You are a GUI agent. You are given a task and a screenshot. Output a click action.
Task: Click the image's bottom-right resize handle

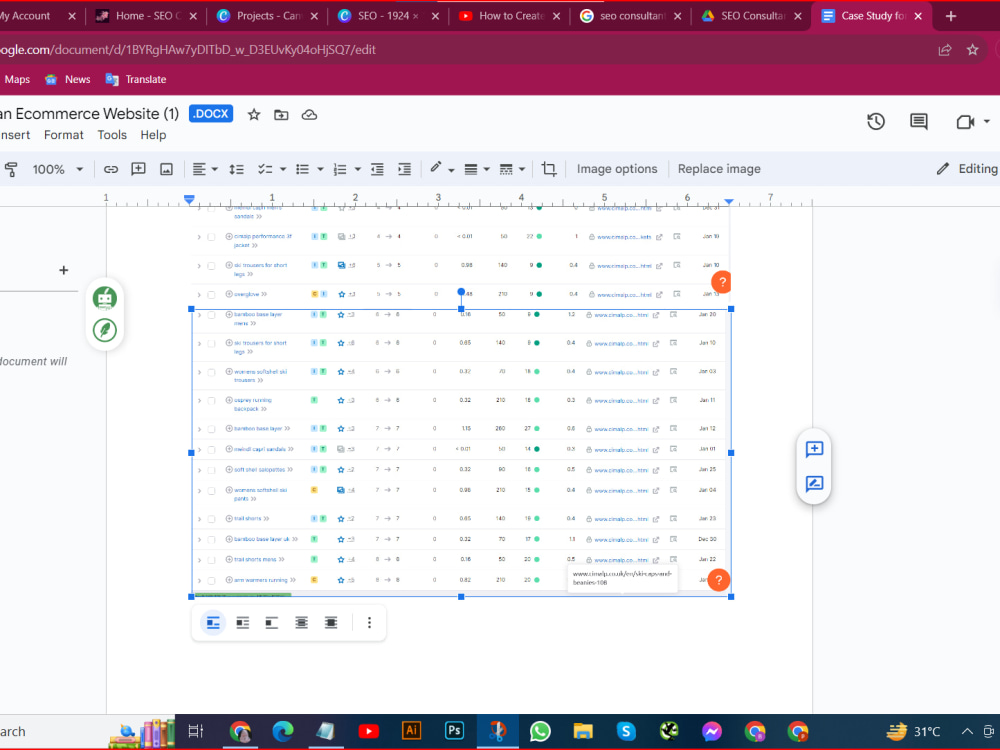pyautogui.click(x=731, y=597)
